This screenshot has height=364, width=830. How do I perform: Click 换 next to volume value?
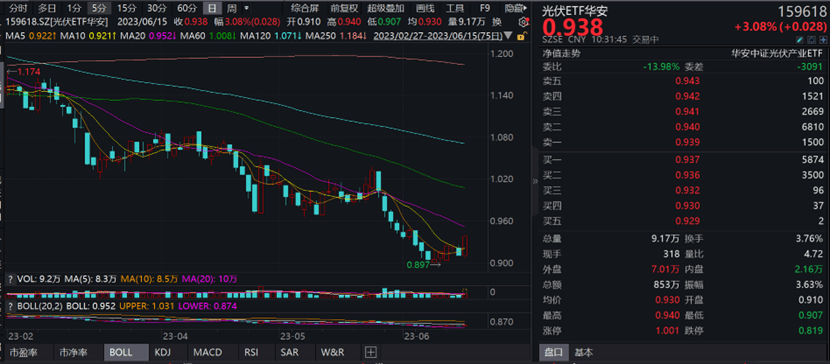[496, 22]
